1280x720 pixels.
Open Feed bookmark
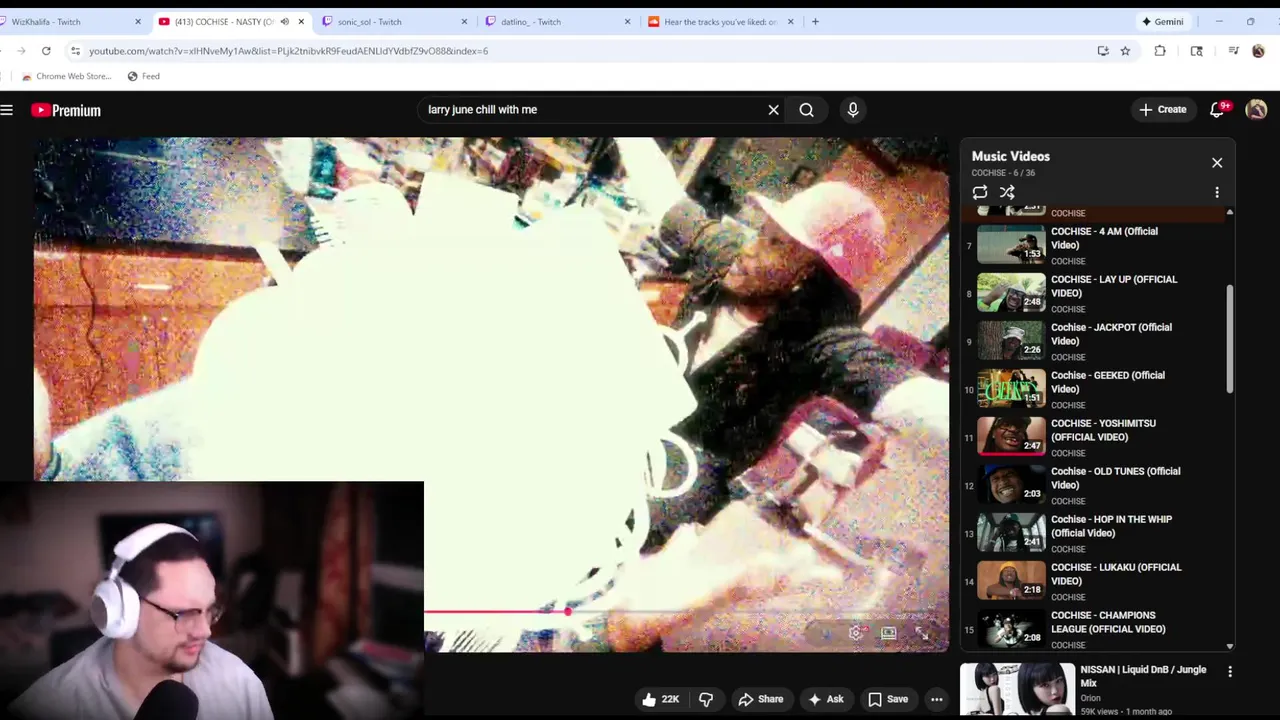143,76
